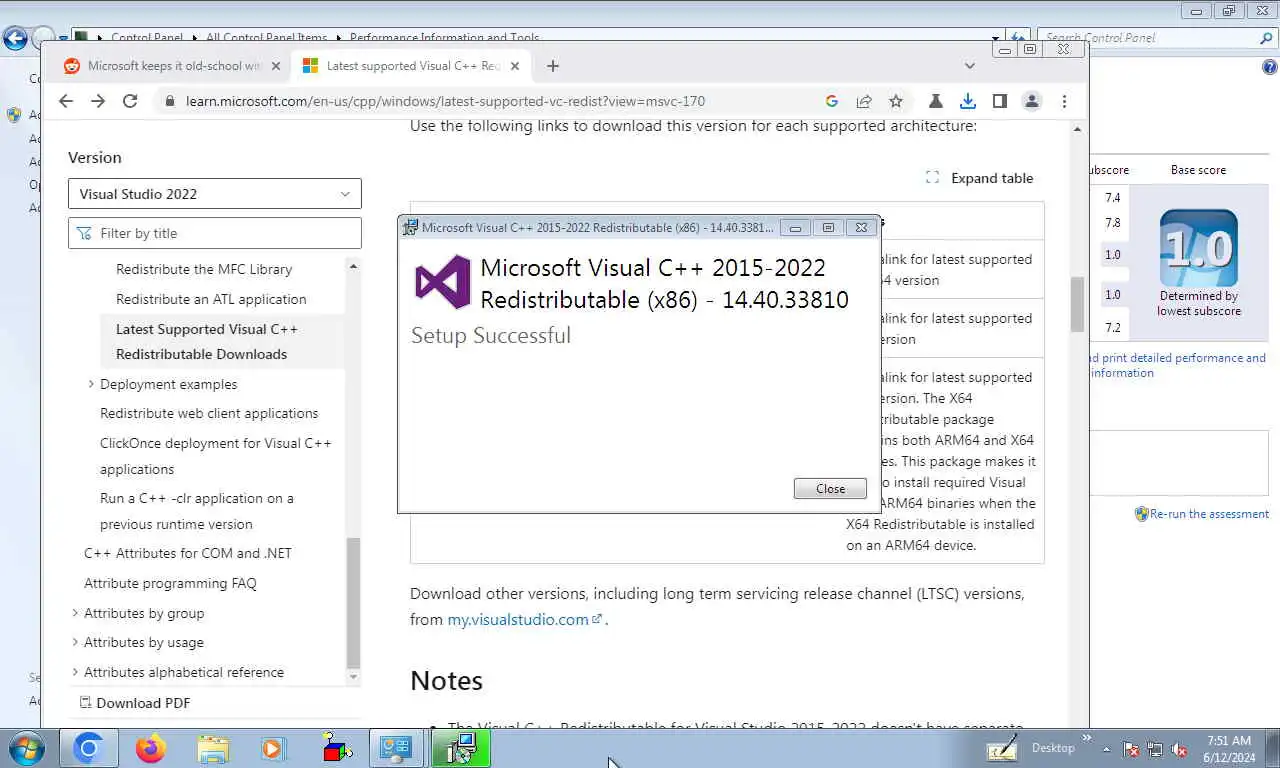Reload the Microsoft Learn page

130,101
